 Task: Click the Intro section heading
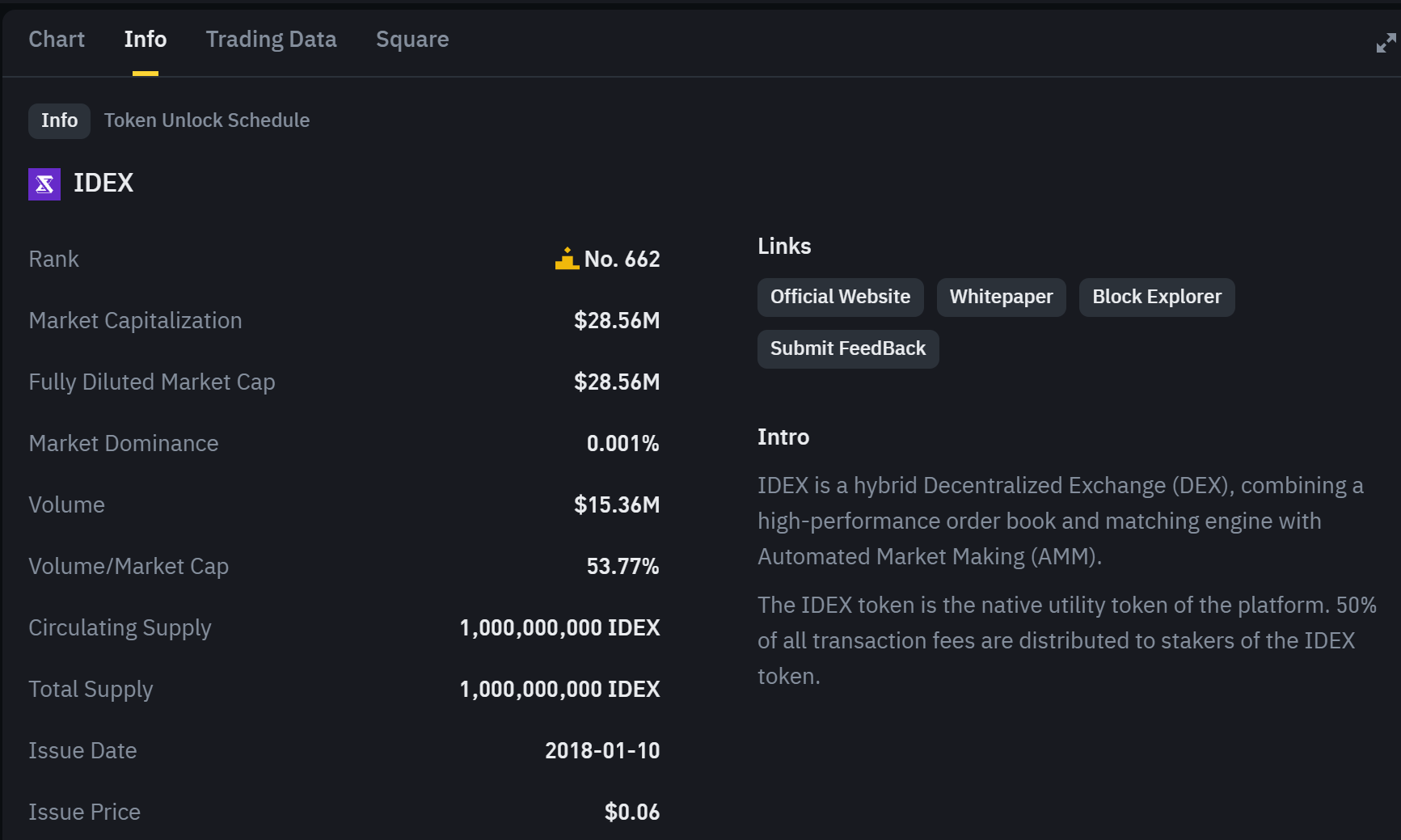(x=783, y=437)
